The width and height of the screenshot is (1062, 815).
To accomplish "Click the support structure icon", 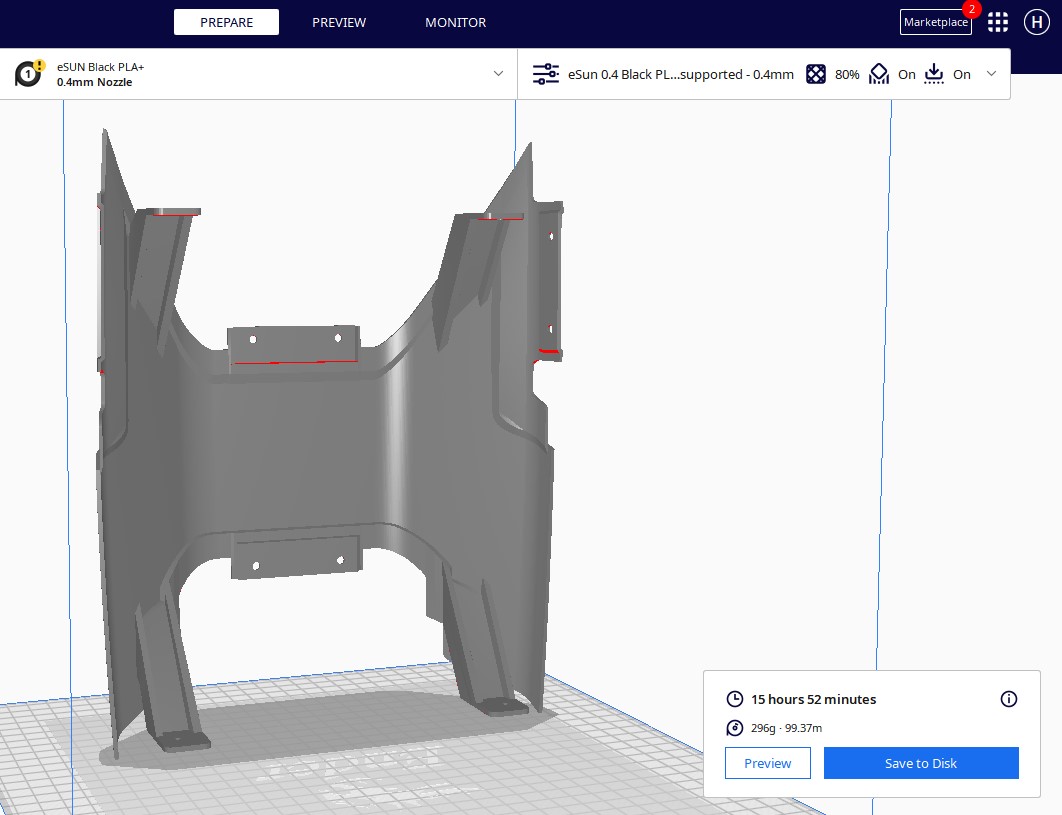I will (878, 74).
